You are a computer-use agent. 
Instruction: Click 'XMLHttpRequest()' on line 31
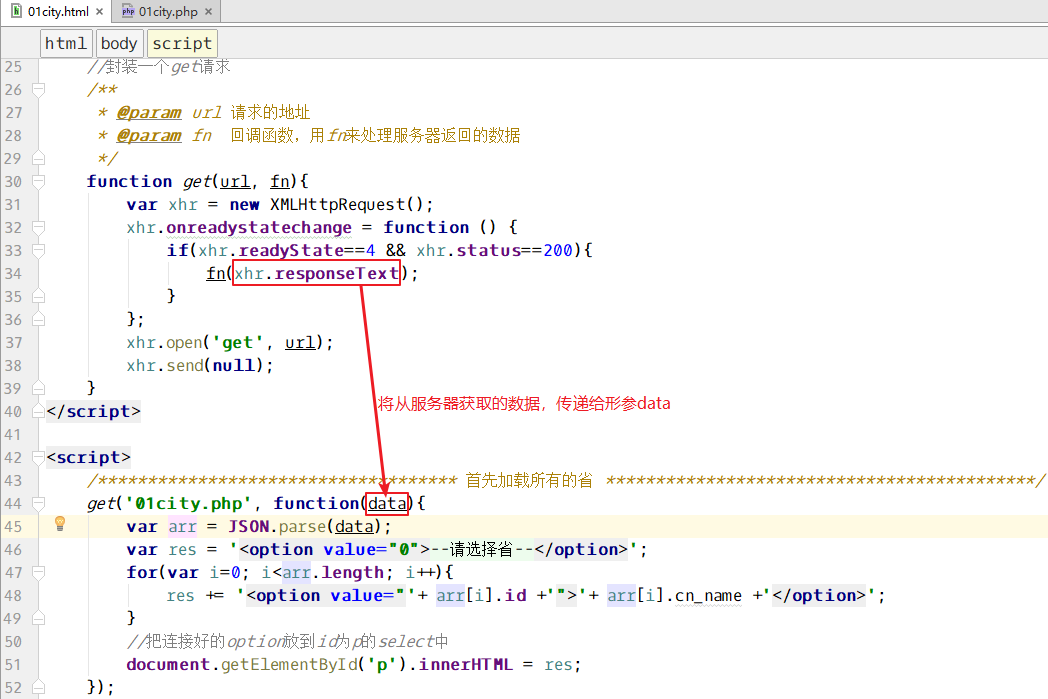click(347, 204)
